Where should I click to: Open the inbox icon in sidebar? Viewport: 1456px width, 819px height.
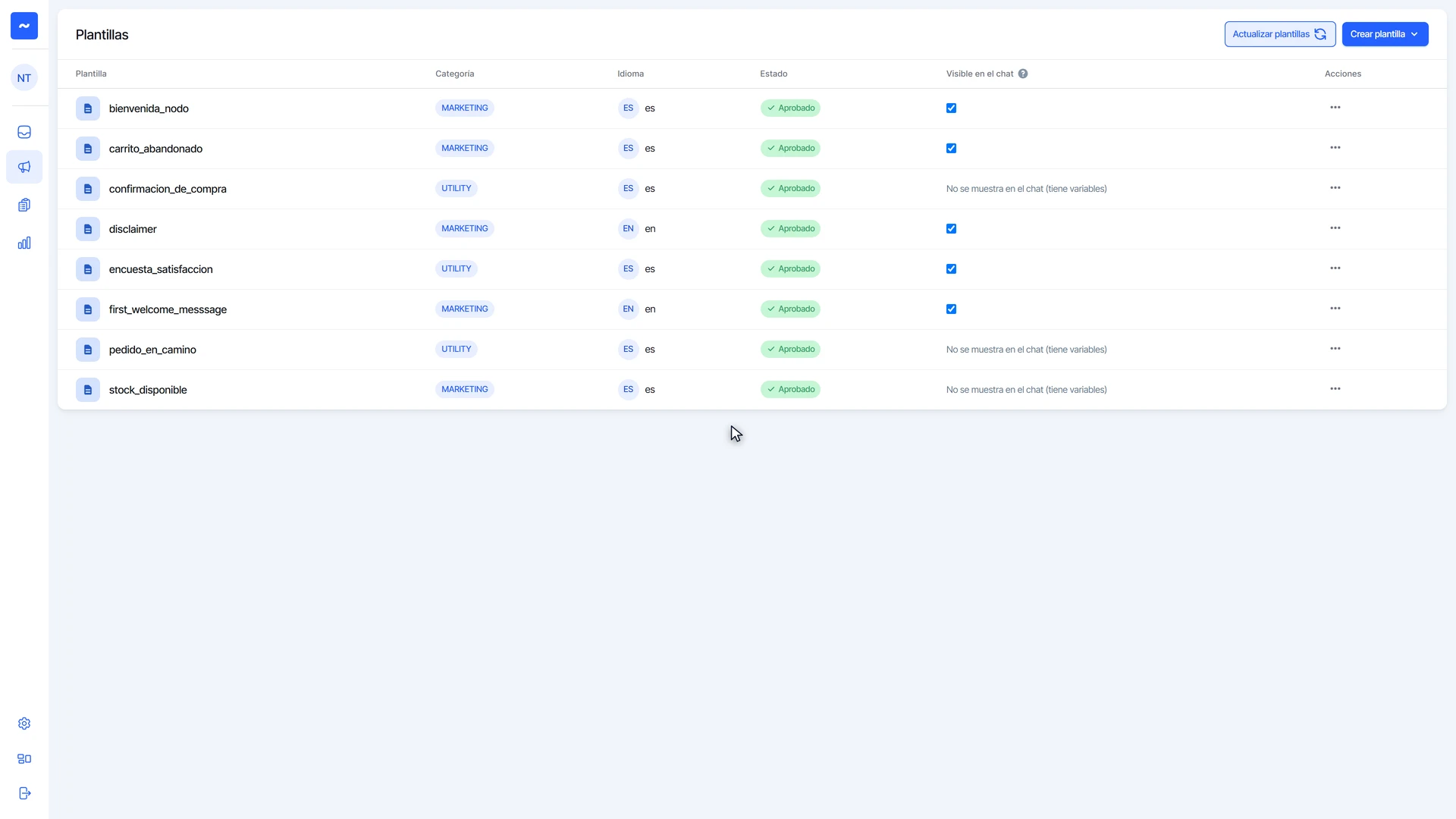coord(24,132)
